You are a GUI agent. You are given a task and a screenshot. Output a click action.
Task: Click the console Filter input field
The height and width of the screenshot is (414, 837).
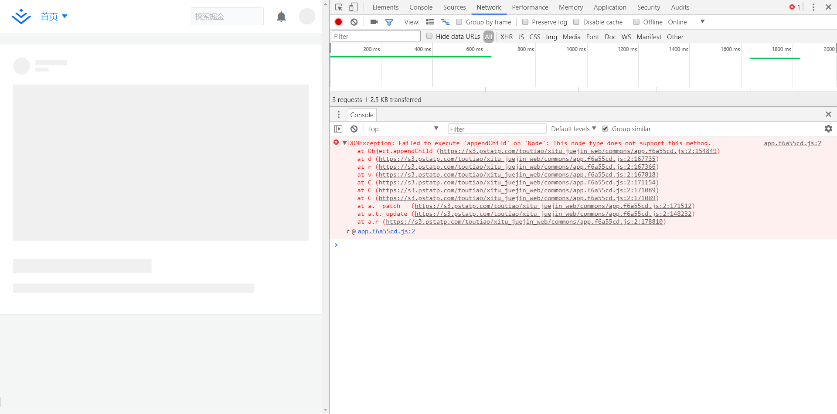[496, 129]
